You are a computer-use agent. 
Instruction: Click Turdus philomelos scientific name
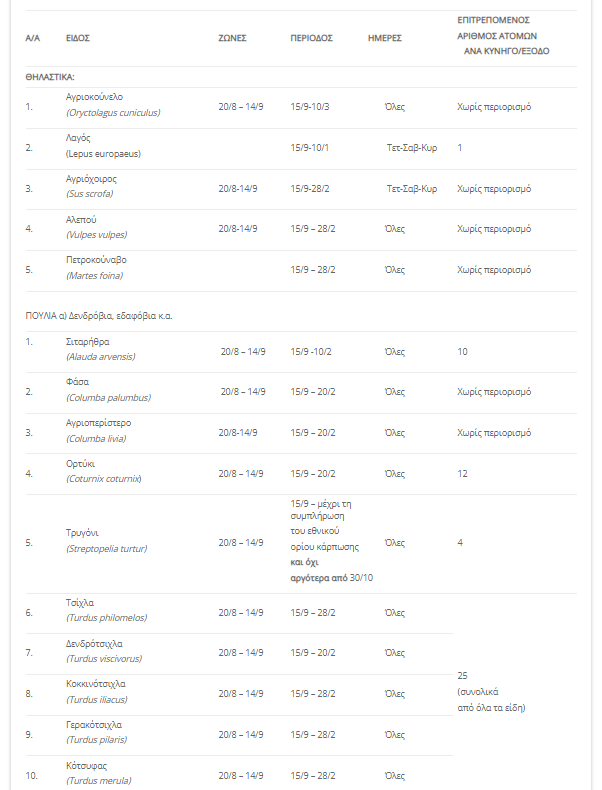tap(106, 618)
